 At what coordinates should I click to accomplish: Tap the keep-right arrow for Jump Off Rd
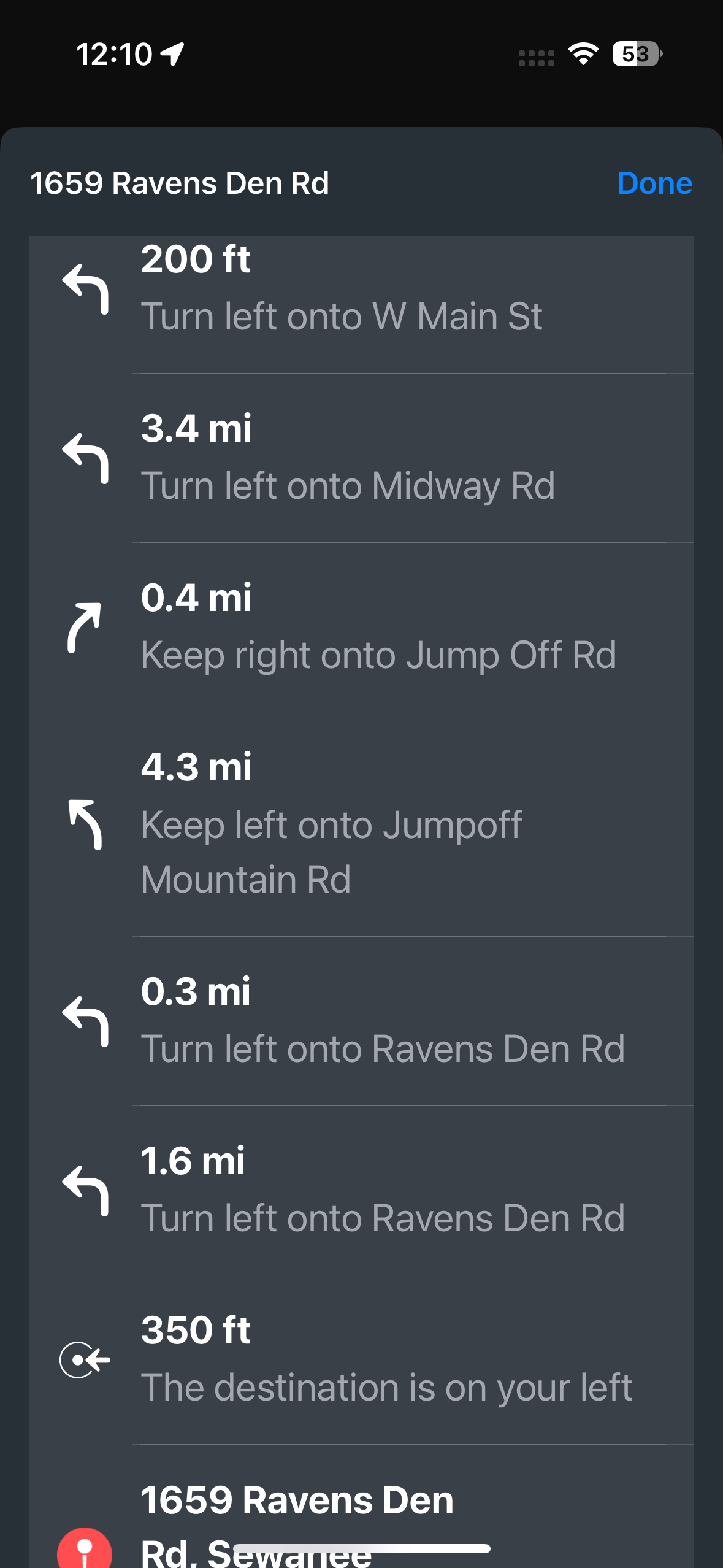coord(84,627)
